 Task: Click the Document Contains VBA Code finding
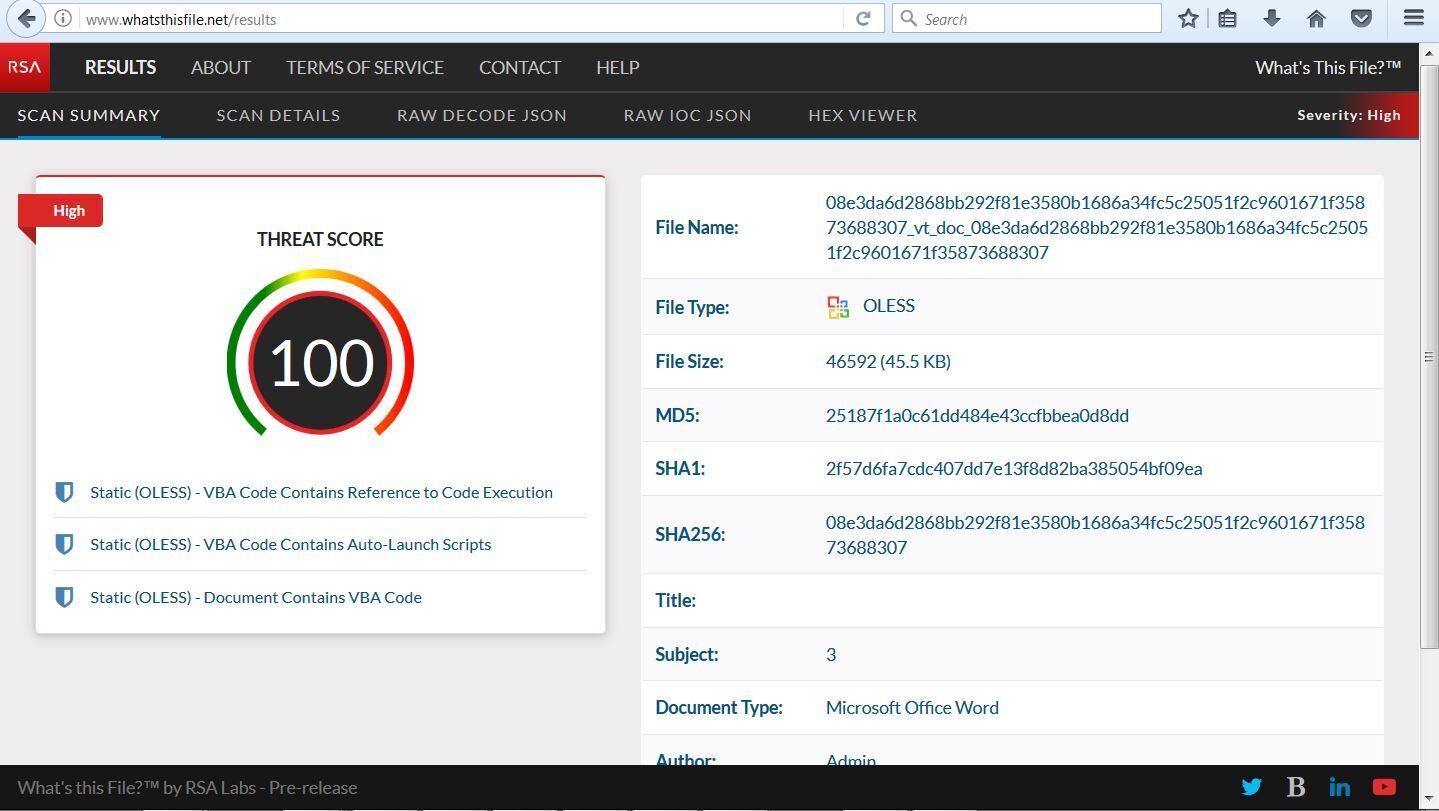256,598
